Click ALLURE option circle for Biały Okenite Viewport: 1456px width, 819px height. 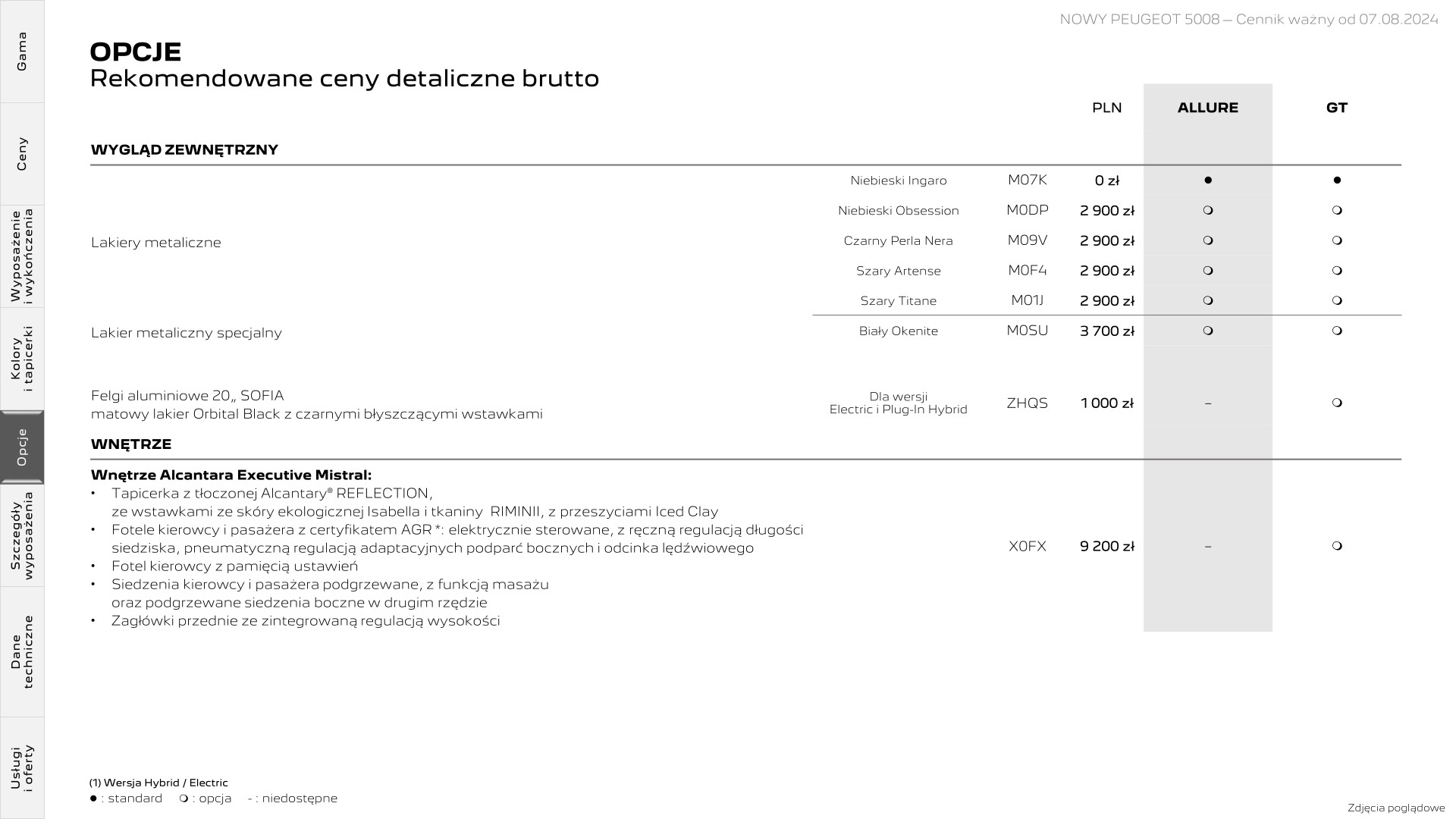[x=1208, y=331]
